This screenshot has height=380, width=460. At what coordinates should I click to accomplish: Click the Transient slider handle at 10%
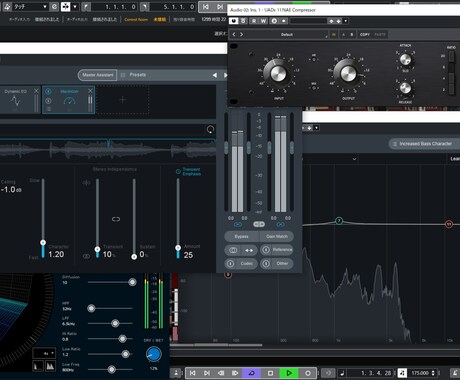(x=97, y=249)
